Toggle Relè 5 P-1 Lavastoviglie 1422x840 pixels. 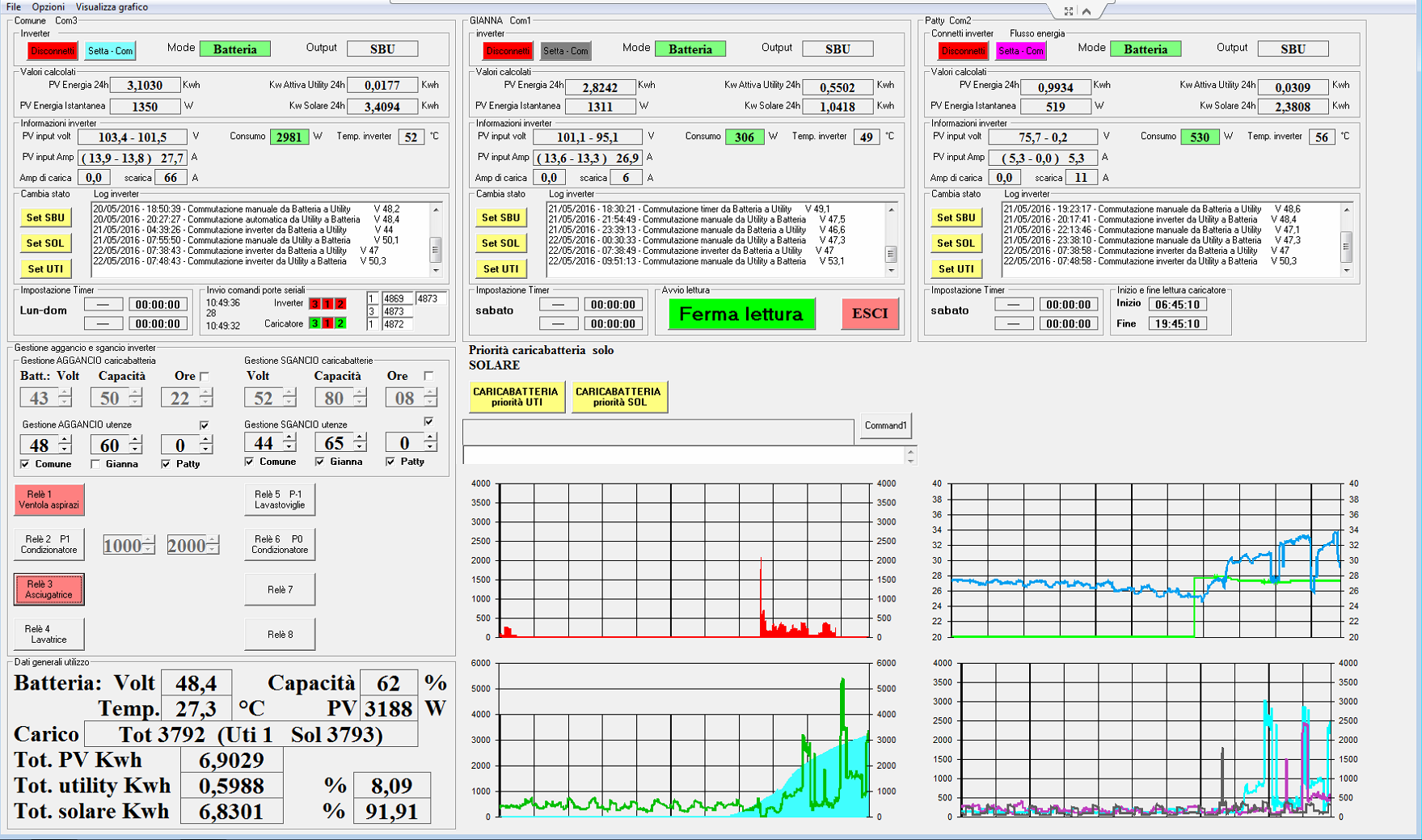click(280, 500)
